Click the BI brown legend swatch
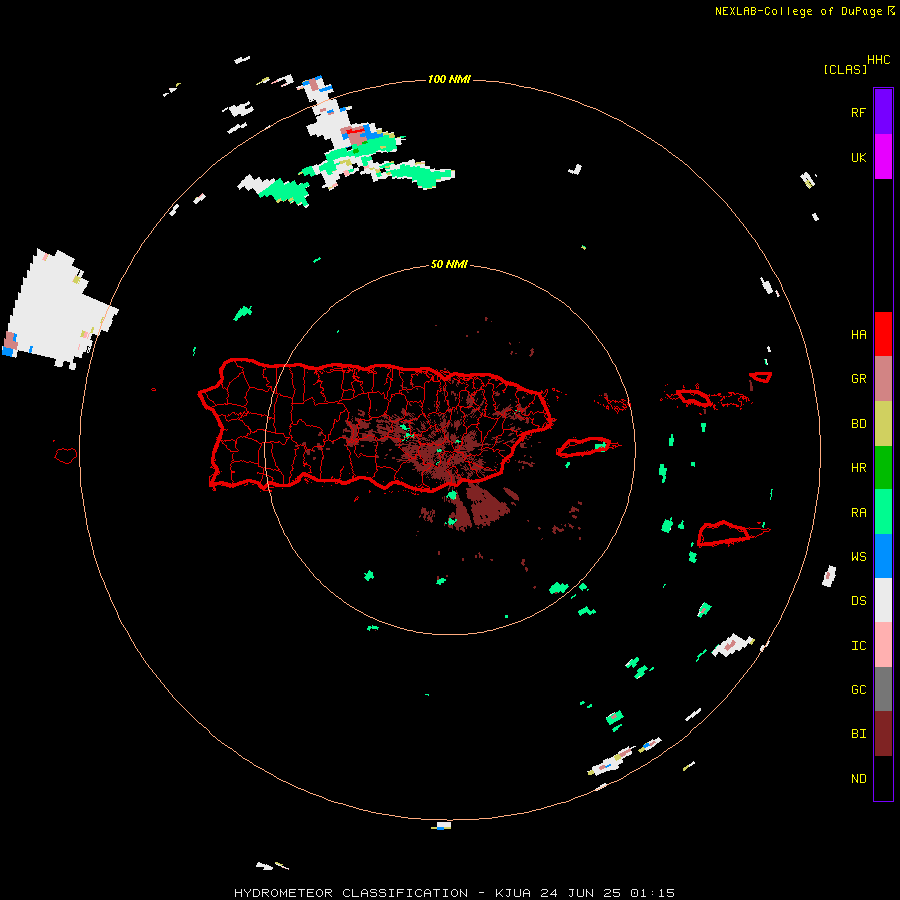The image size is (900, 900). pyautogui.click(x=883, y=734)
